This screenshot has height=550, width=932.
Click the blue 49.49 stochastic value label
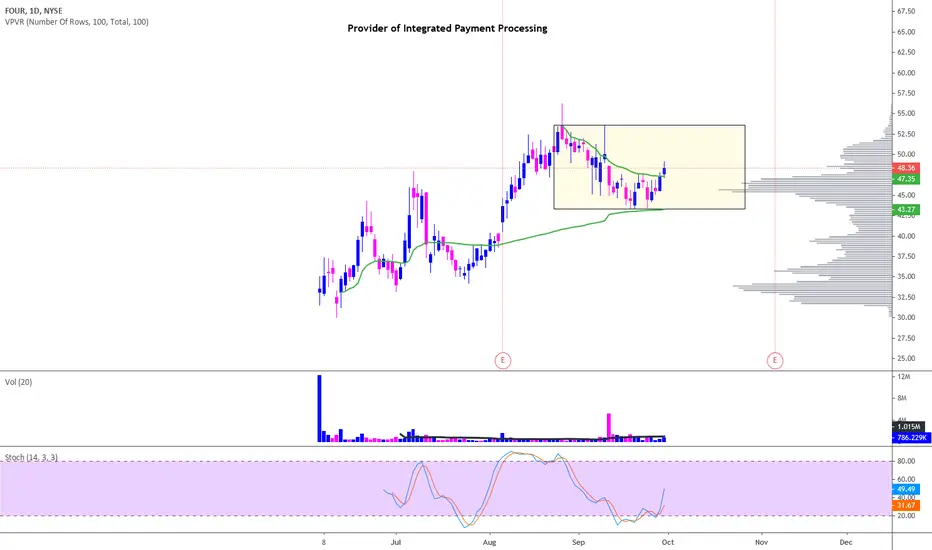[906, 489]
